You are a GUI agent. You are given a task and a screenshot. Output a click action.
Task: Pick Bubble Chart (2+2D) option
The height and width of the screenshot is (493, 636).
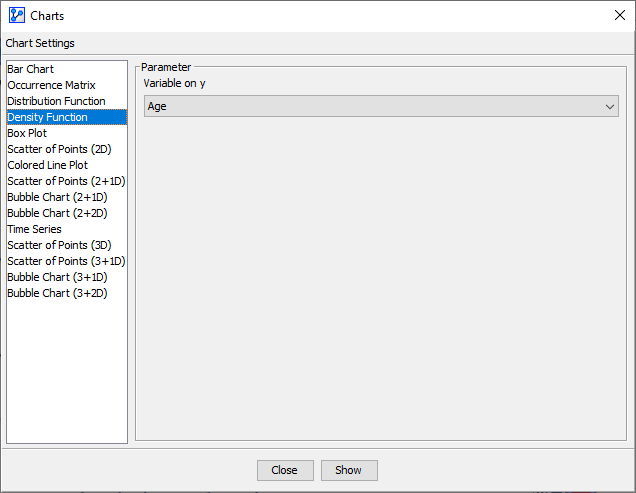57,213
